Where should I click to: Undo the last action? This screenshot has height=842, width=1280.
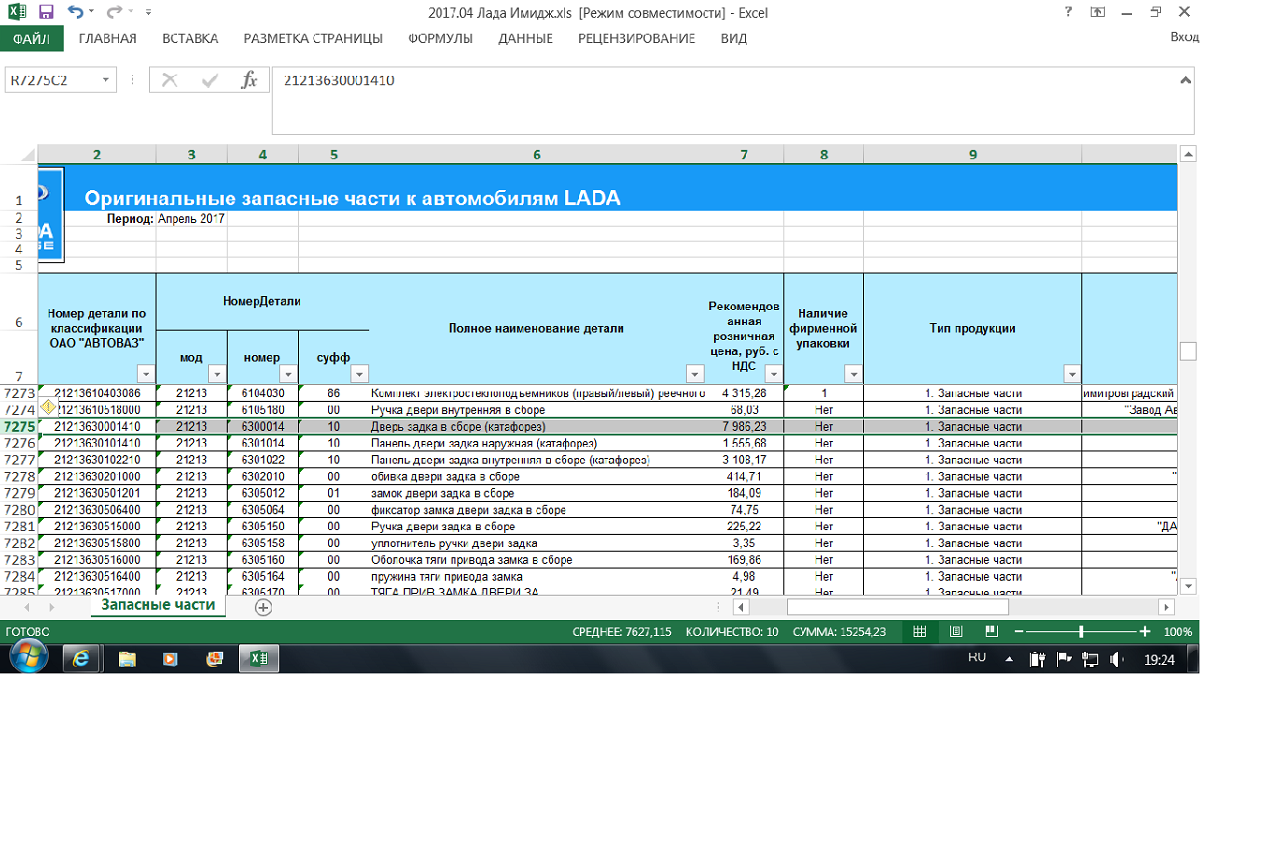(x=75, y=12)
